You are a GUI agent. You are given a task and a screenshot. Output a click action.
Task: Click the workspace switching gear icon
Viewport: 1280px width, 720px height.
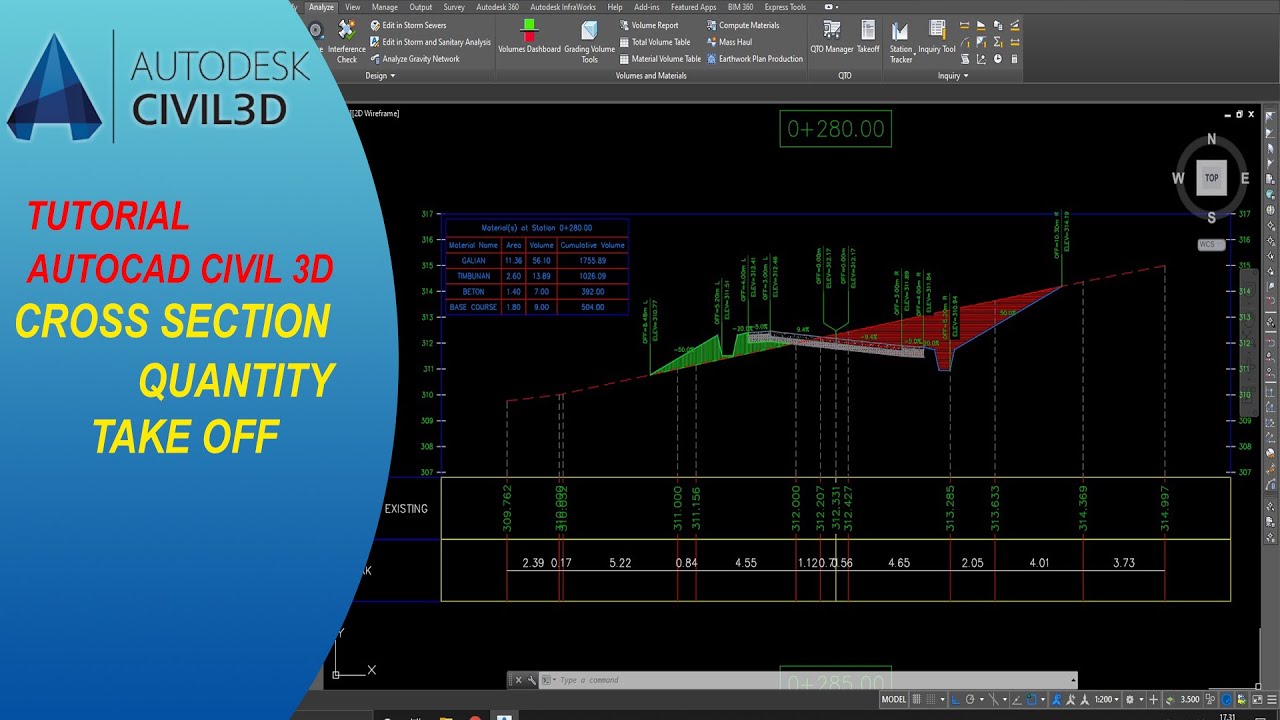(x=1129, y=700)
